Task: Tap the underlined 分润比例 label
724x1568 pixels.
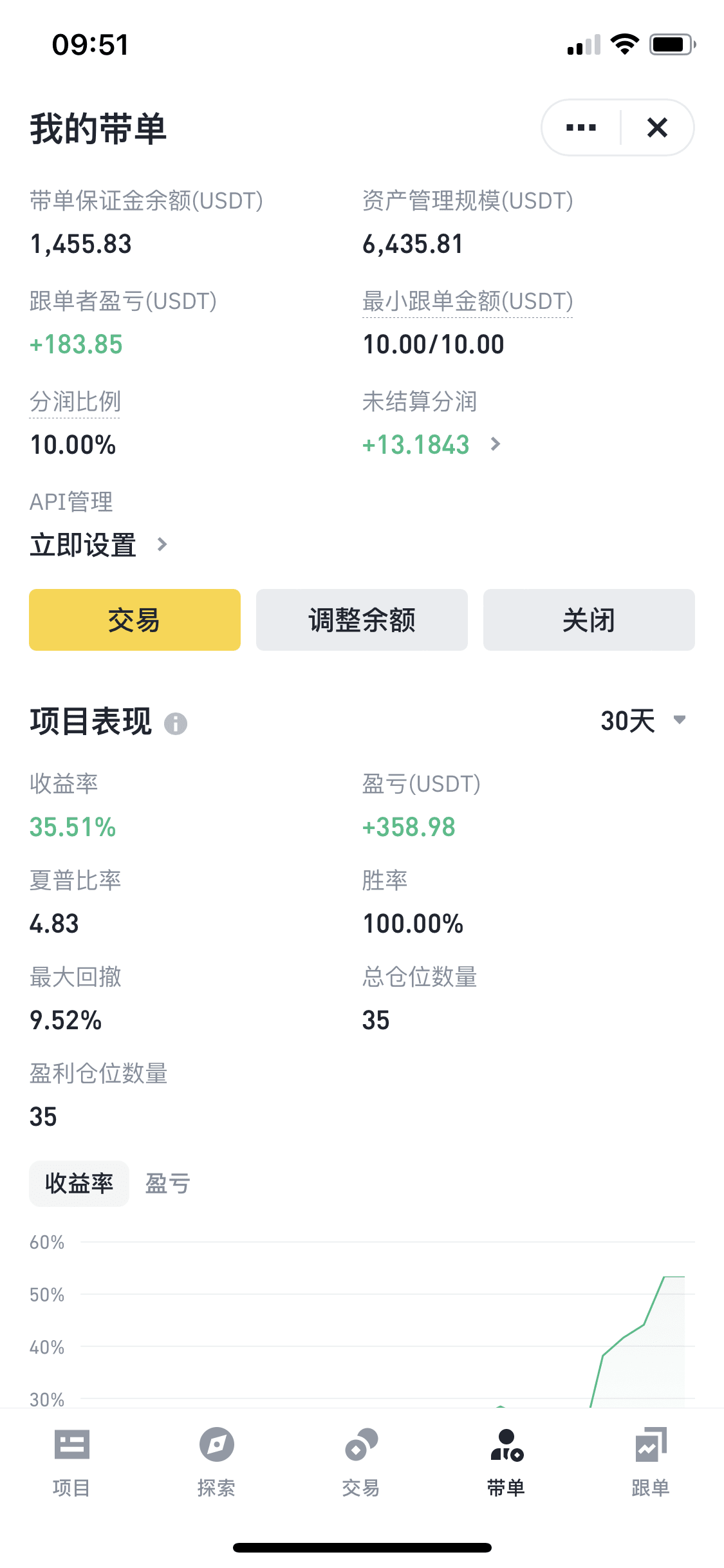Action: tap(75, 402)
